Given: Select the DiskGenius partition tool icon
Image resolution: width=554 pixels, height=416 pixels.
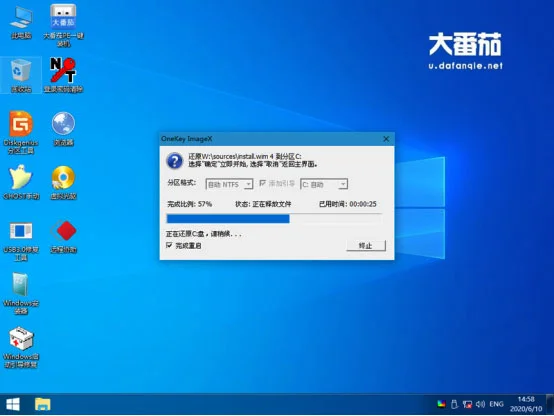Looking at the screenshot, I should pos(21,132).
